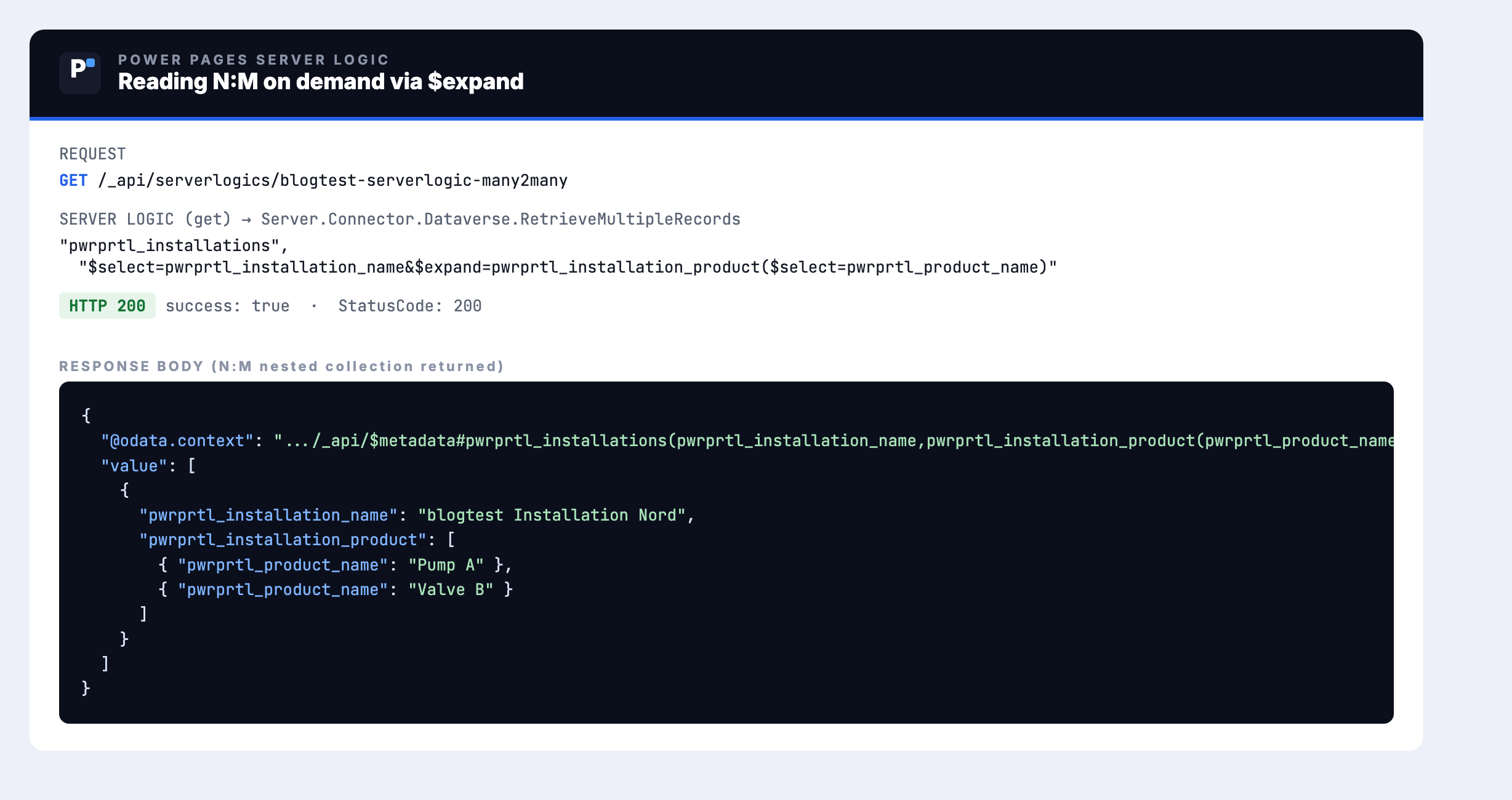Image resolution: width=1512 pixels, height=800 pixels.
Task: Click the REQUEST section label
Action: pyautogui.click(x=92, y=154)
